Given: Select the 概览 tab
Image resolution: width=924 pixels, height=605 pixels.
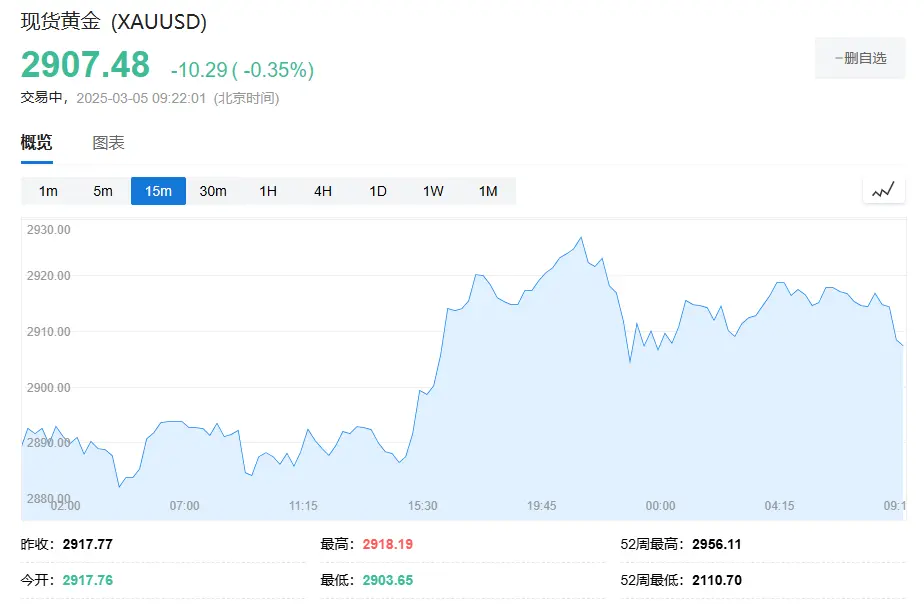Looking at the screenshot, I should 36,143.
